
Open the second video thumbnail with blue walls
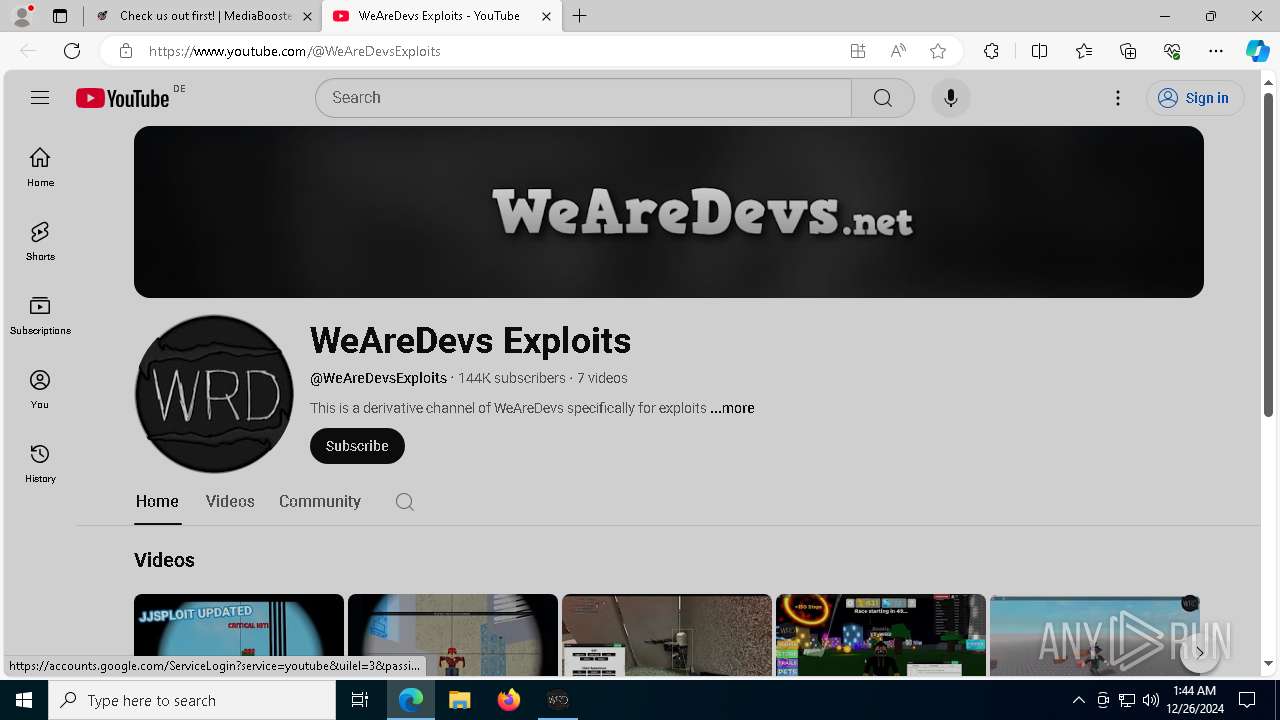coord(453,635)
